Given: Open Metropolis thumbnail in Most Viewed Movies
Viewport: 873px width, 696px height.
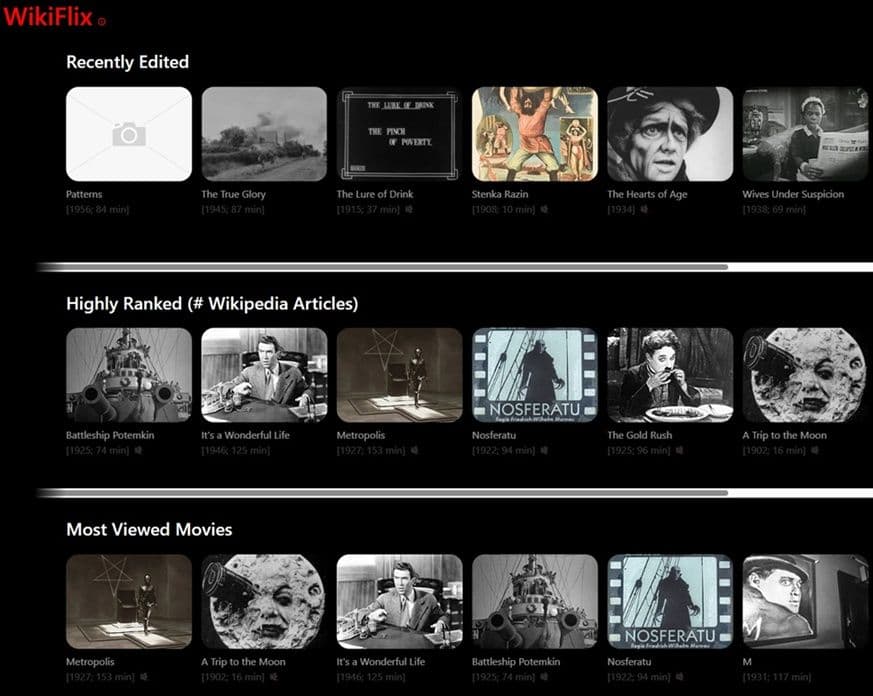Looking at the screenshot, I should (129, 602).
